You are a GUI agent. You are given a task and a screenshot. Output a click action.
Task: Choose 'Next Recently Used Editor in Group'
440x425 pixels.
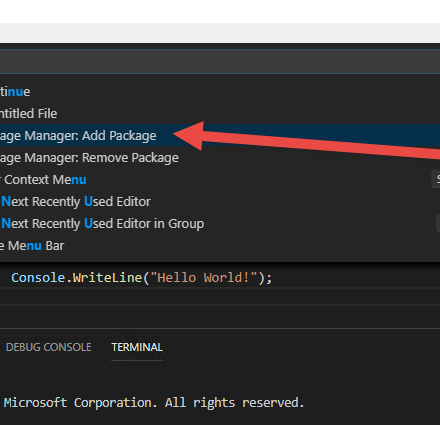(x=220, y=224)
